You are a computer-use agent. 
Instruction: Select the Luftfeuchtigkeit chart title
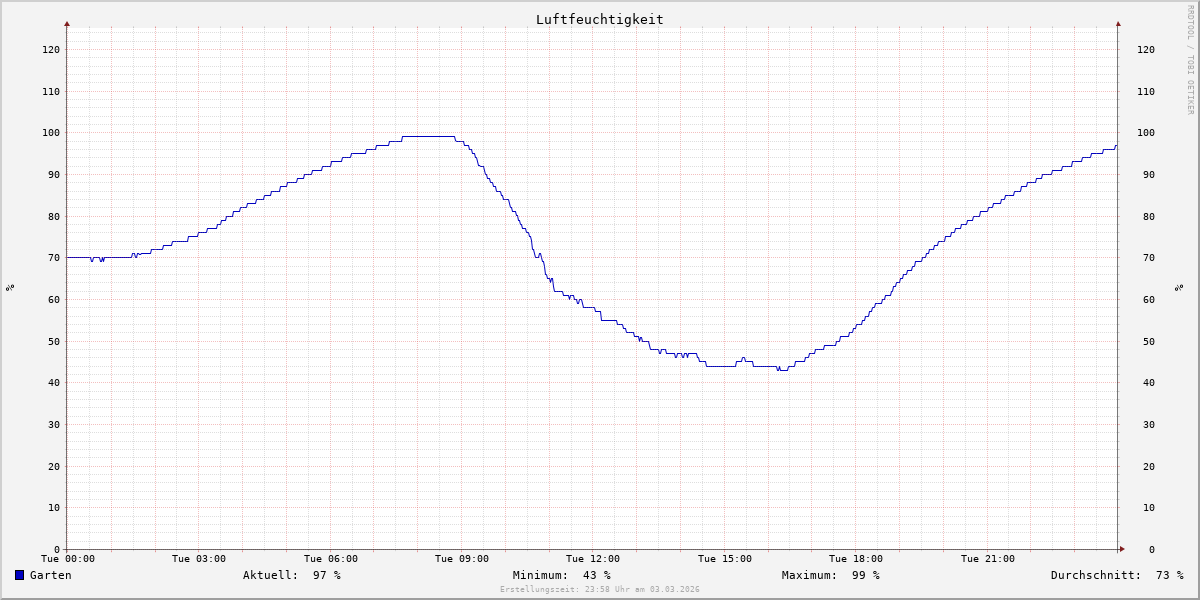(599, 19)
